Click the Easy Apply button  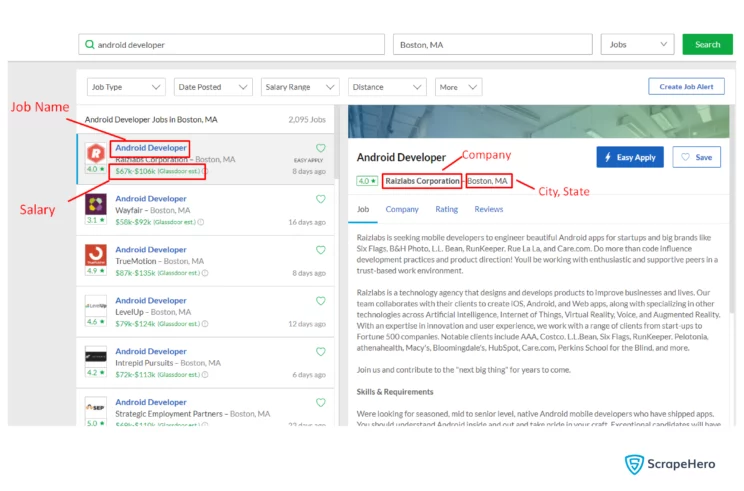[x=630, y=157]
